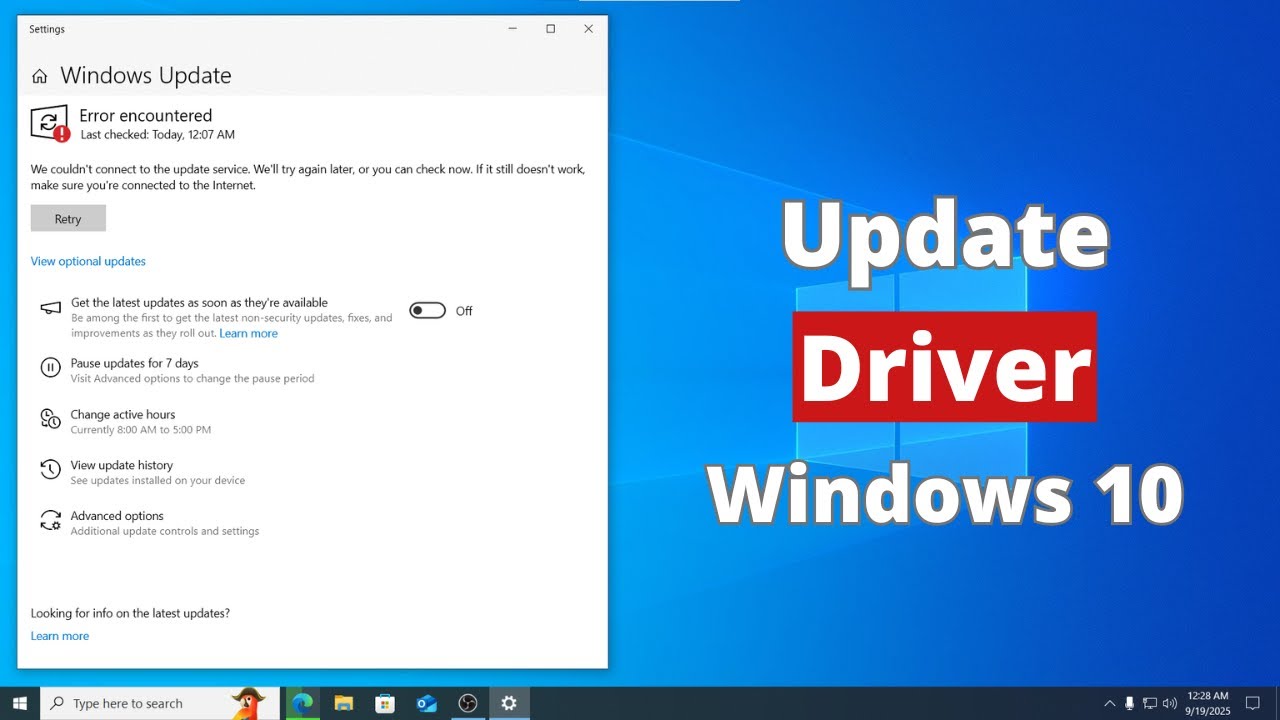
Task: Open Microsoft Store from taskbar
Action: tap(385, 703)
